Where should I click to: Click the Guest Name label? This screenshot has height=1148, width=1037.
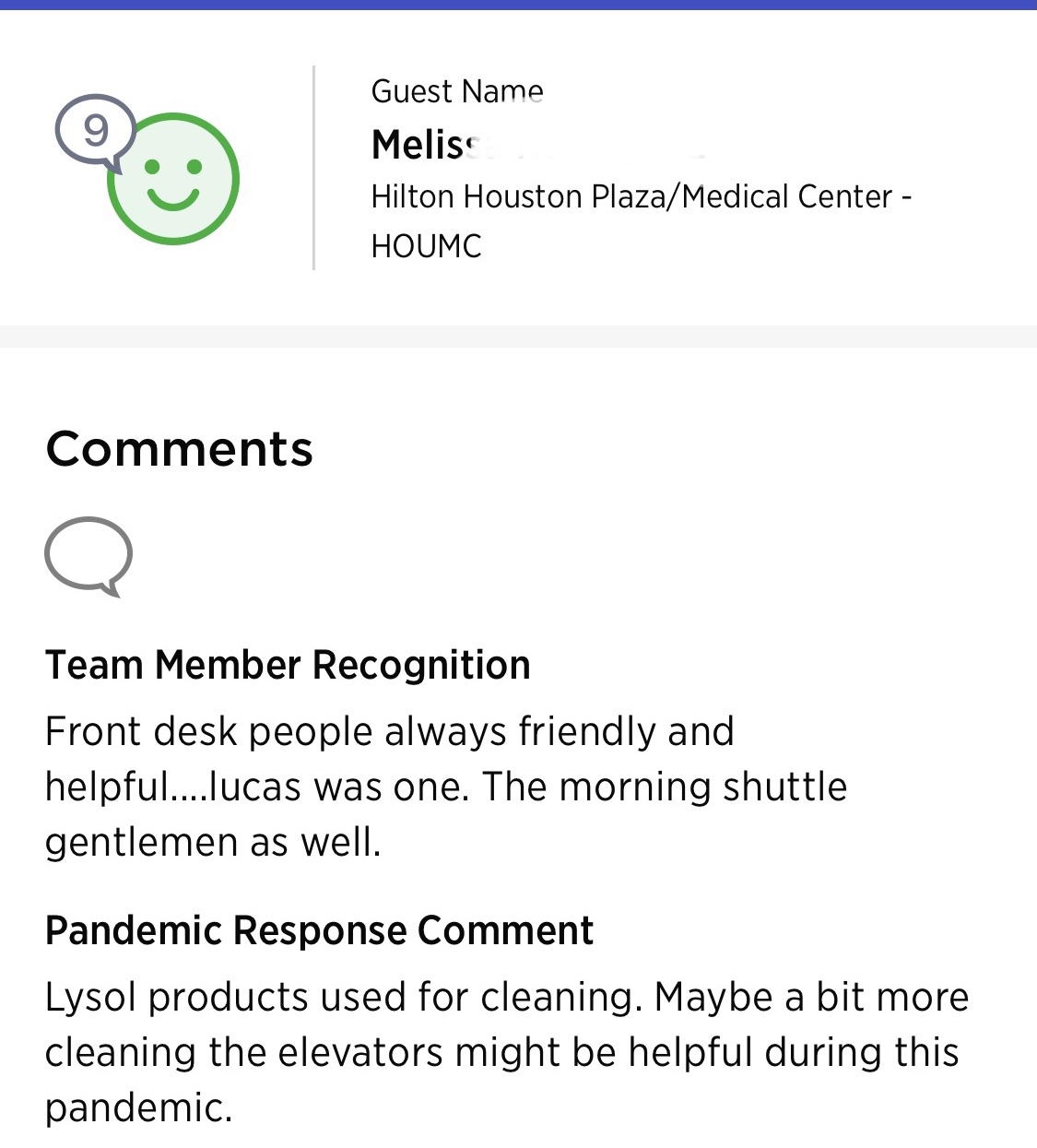[x=456, y=91]
